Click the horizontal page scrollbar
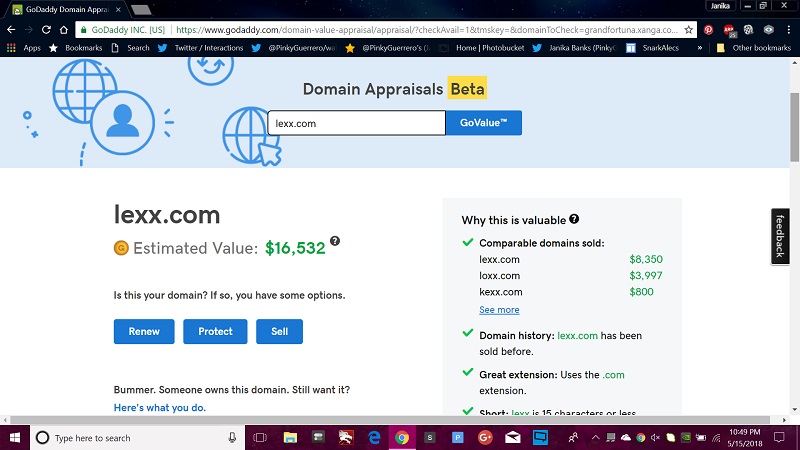Viewport: 800px width, 450px height. (390, 420)
